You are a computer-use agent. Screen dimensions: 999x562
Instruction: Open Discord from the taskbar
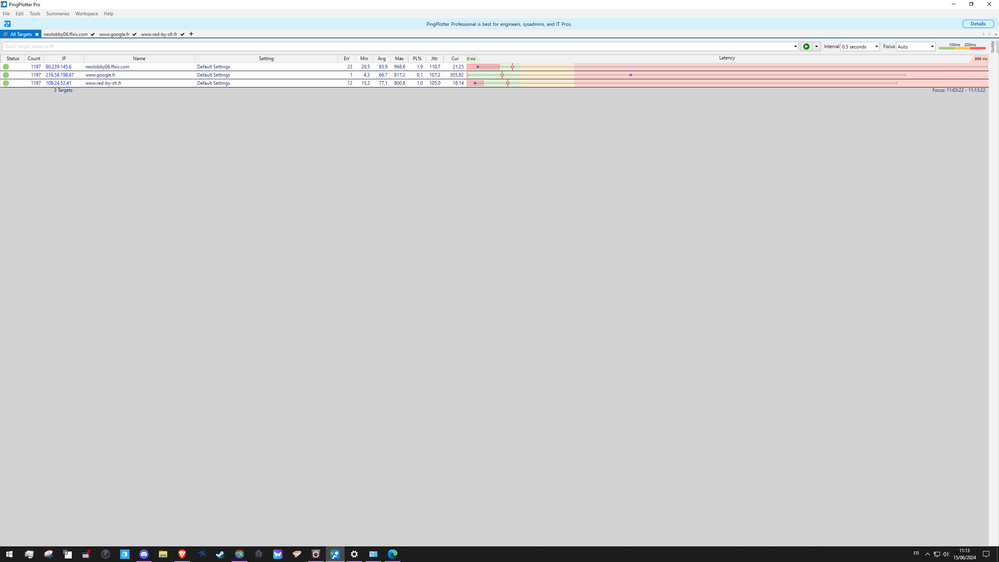(144, 554)
